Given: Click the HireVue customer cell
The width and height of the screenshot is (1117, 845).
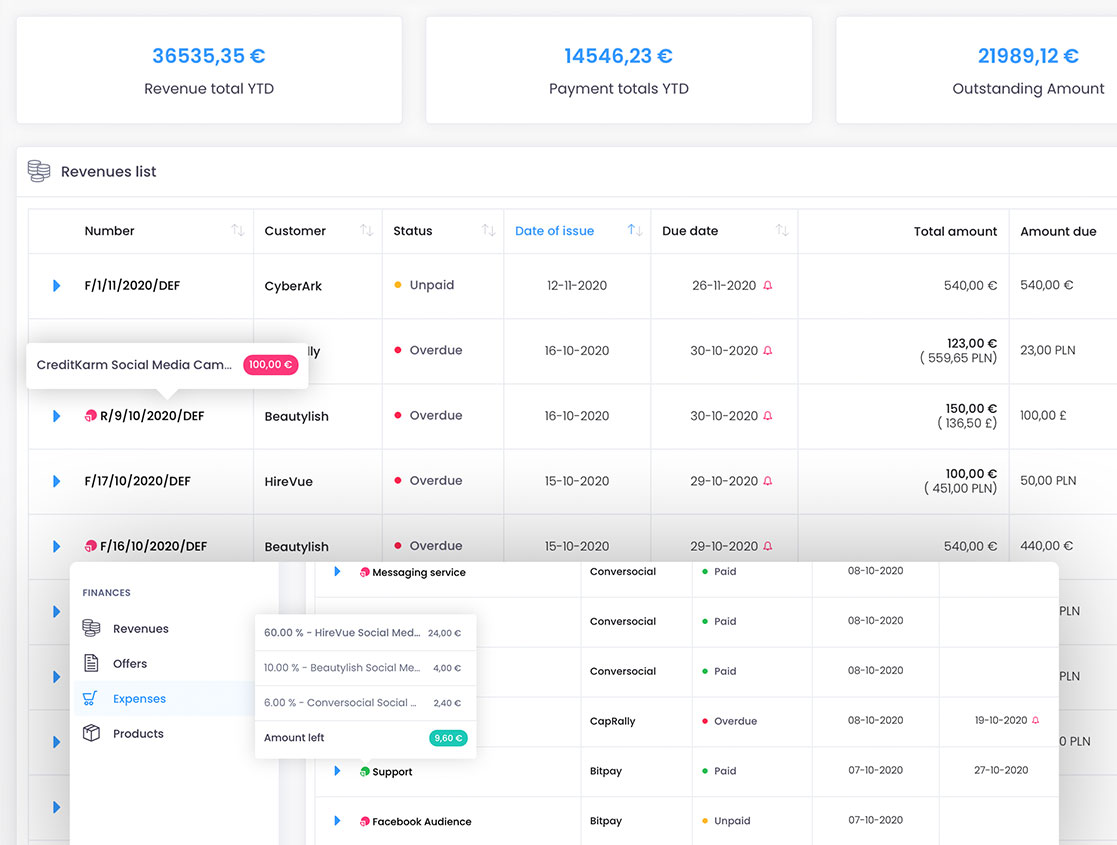Looking at the screenshot, I should [x=289, y=482].
